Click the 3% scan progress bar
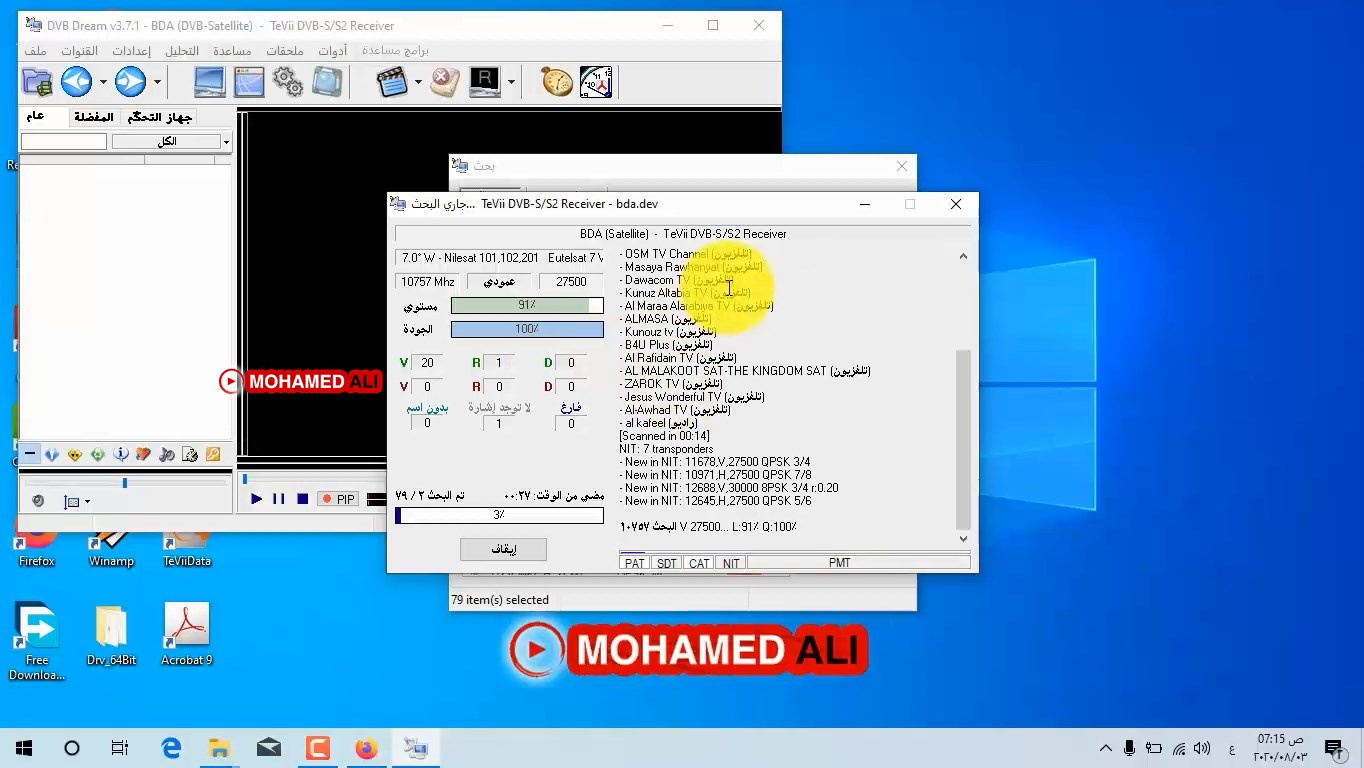1364x768 pixels. (x=499, y=515)
